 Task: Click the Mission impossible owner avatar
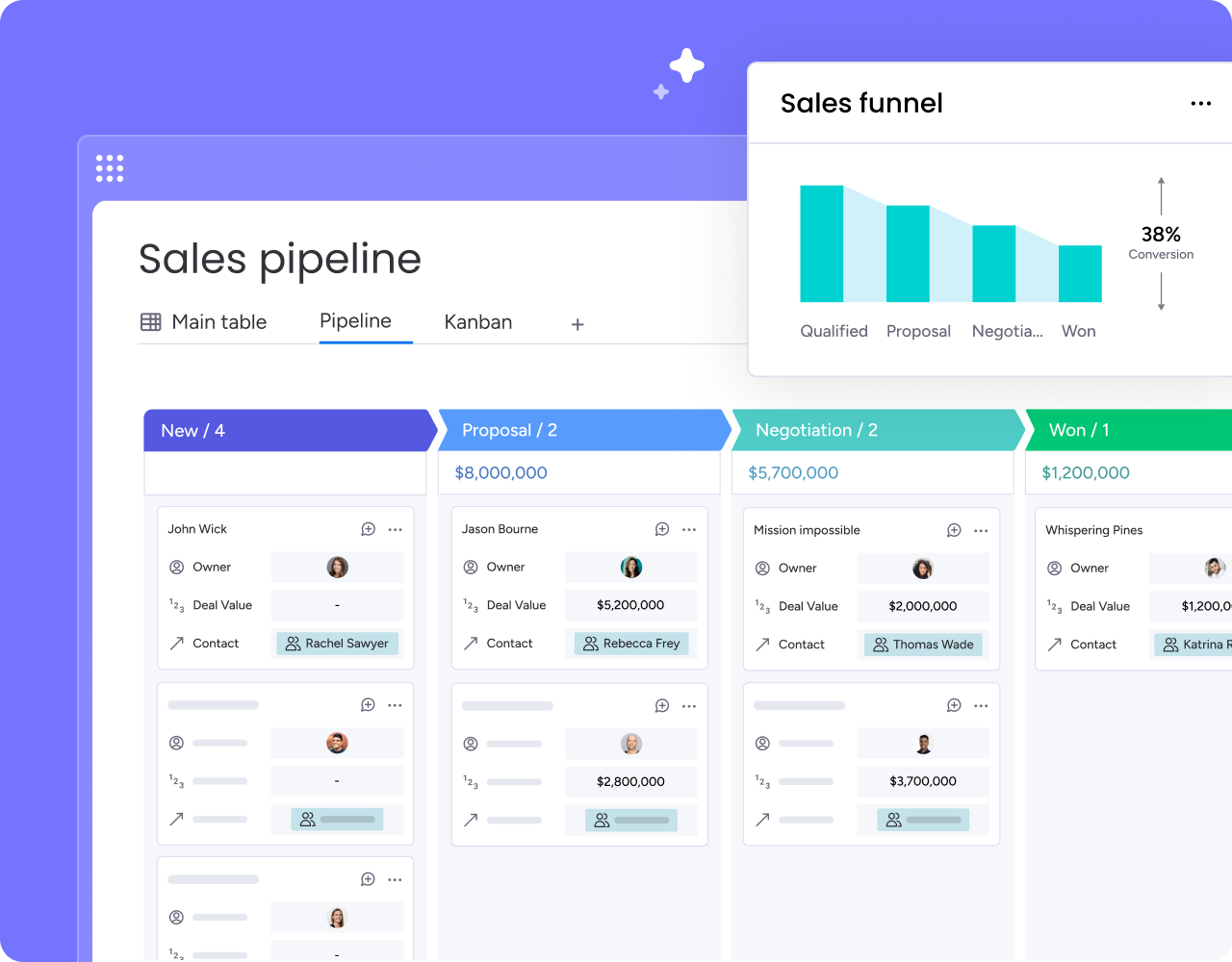[x=923, y=569]
